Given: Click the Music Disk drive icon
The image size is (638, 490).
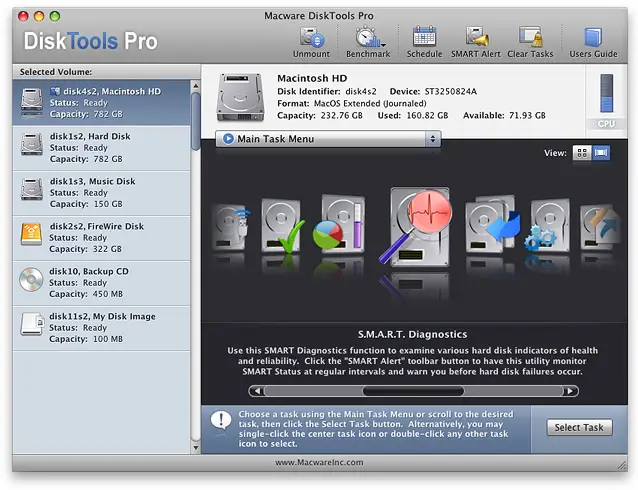Looking at the screenshot, I should [x=32, y=189].
